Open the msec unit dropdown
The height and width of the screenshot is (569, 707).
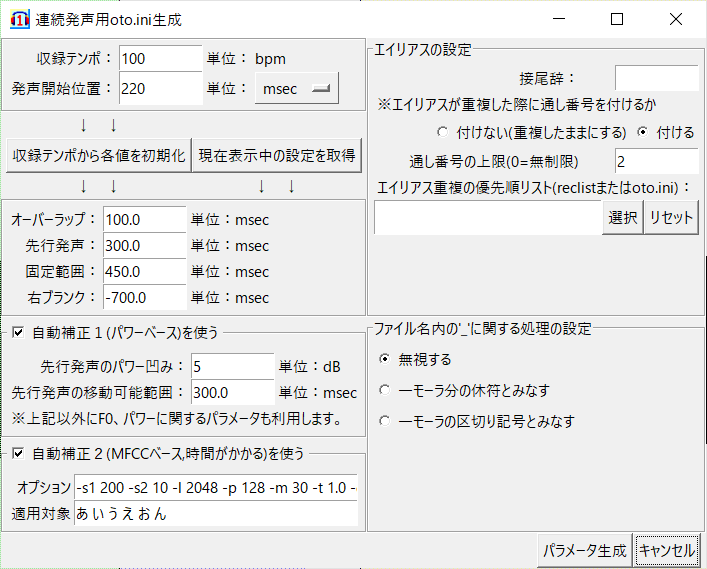pyautogui.click(x=296, y=88)
